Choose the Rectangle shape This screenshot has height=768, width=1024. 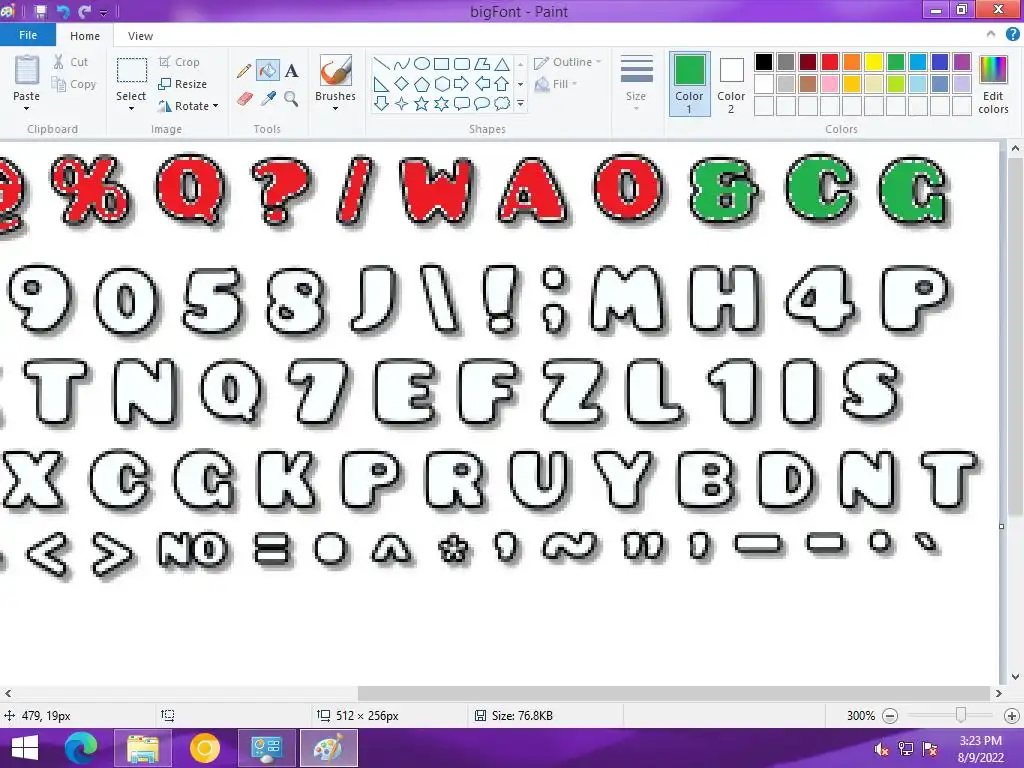click(441, 64)
